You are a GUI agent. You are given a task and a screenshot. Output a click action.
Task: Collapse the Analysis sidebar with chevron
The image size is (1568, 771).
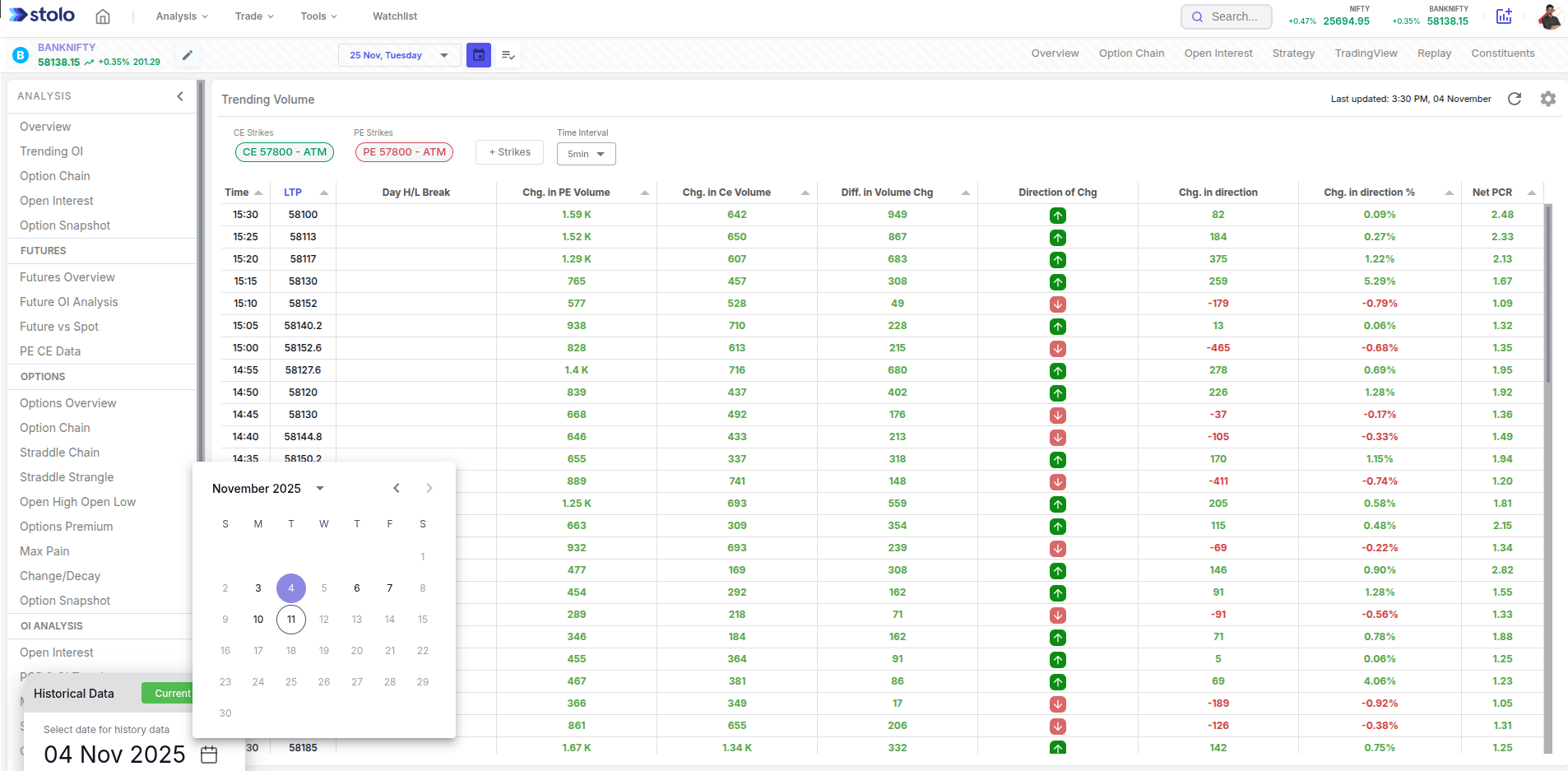click(x=180, y=96)
